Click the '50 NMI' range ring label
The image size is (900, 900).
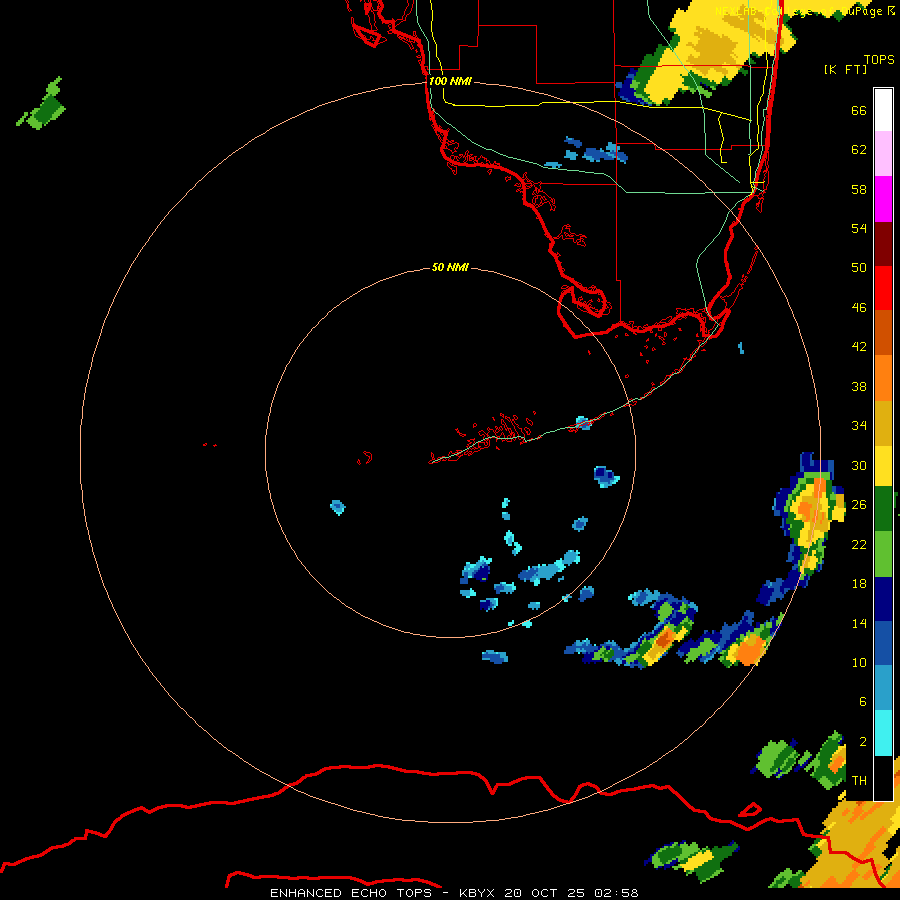pyautogui.click(x=450, y=267)
